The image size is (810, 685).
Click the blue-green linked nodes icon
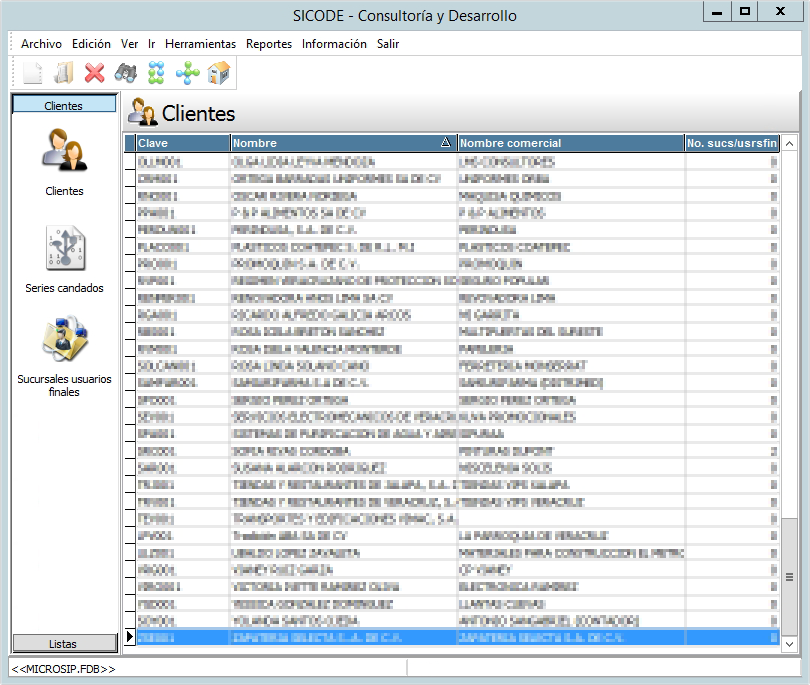156,72
